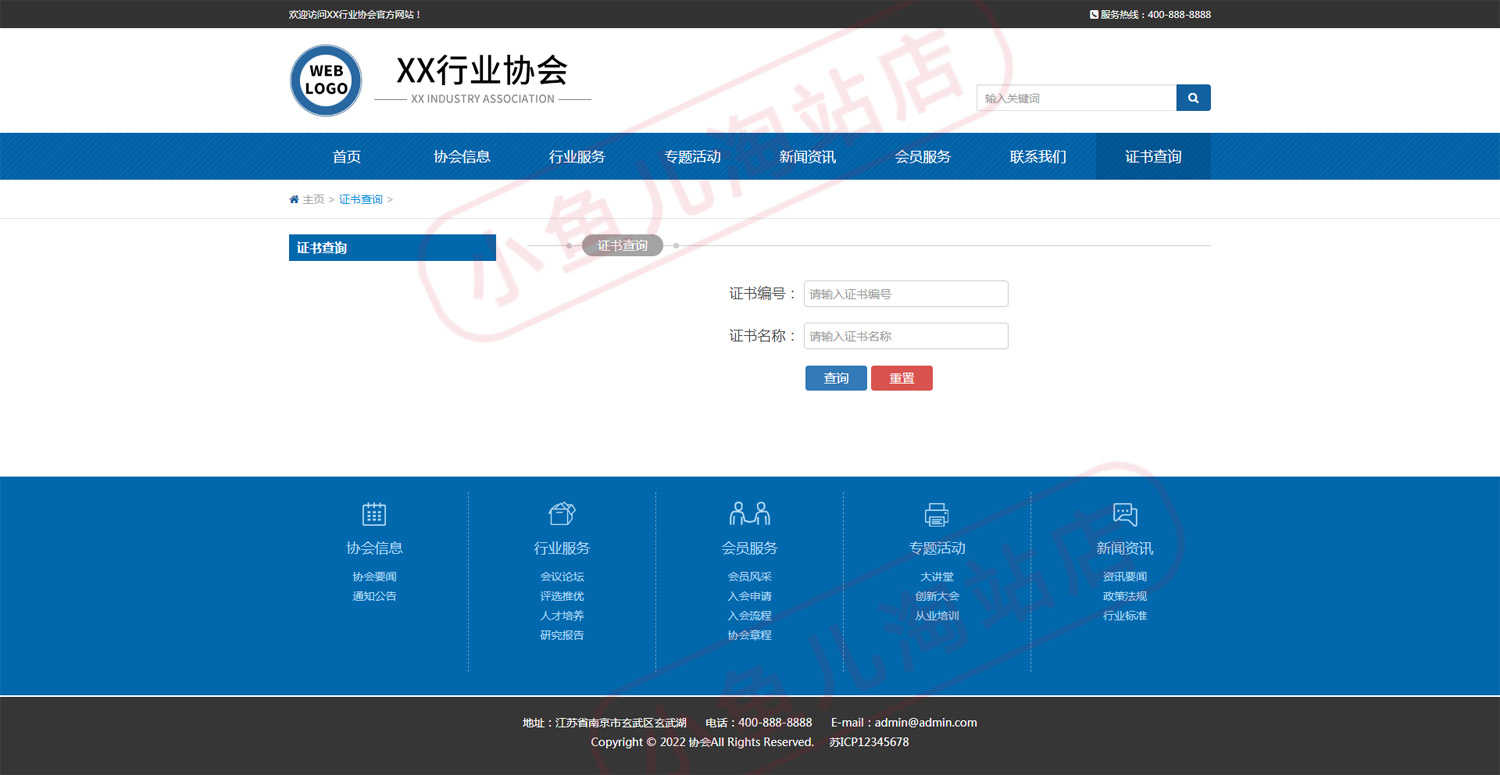Screen dimensions: 1500x775
Task: Click the welcome text 欢迎访问XX行业协会官方网站
Action: click(x=355, y=15)
